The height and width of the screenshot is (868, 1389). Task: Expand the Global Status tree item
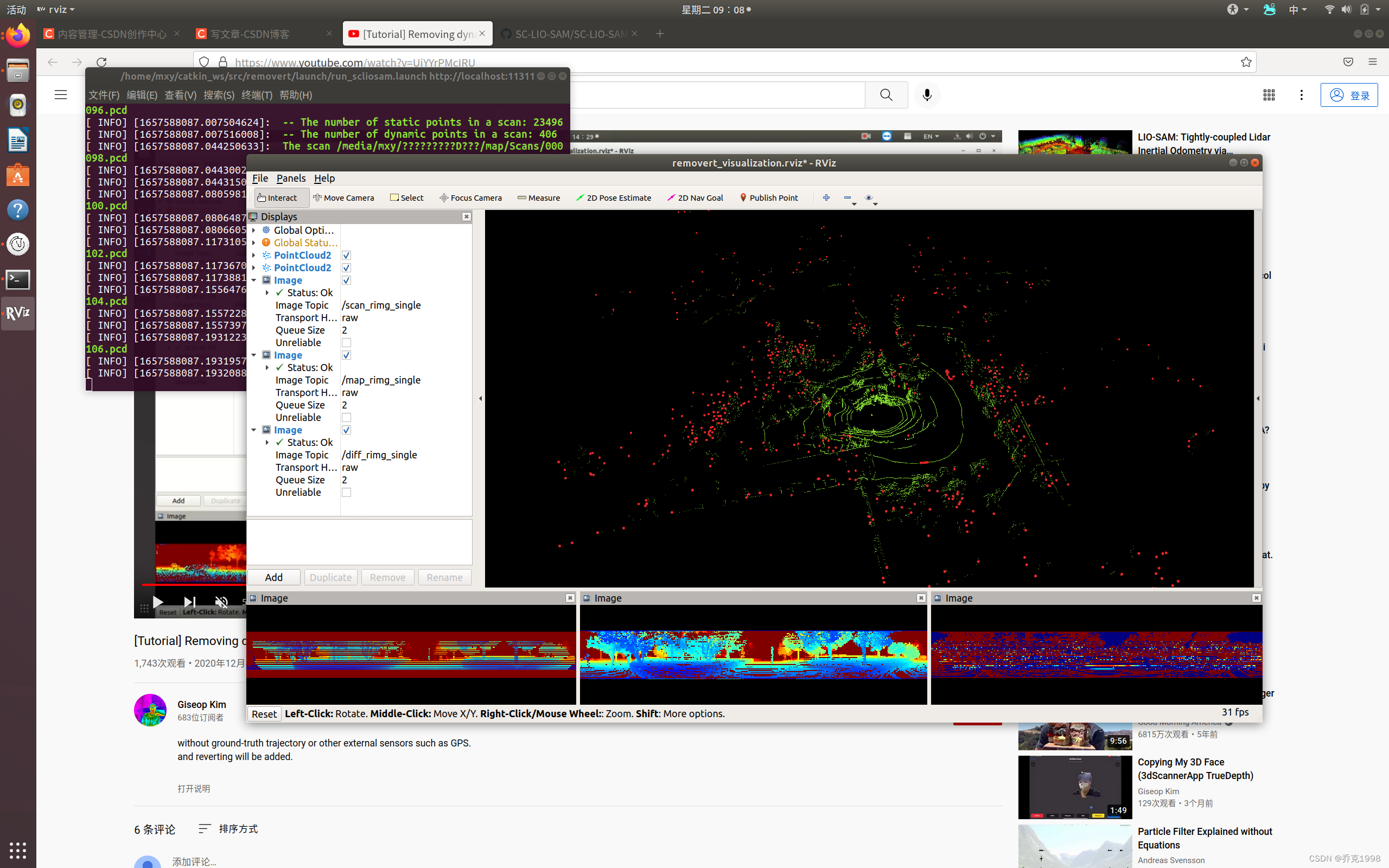pyautogui.click(x=254, y=243)
